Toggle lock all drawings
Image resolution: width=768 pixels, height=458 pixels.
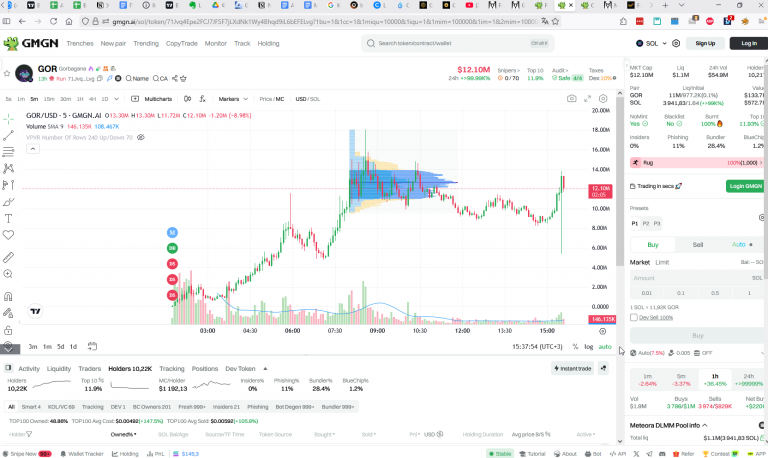[8, 330]
